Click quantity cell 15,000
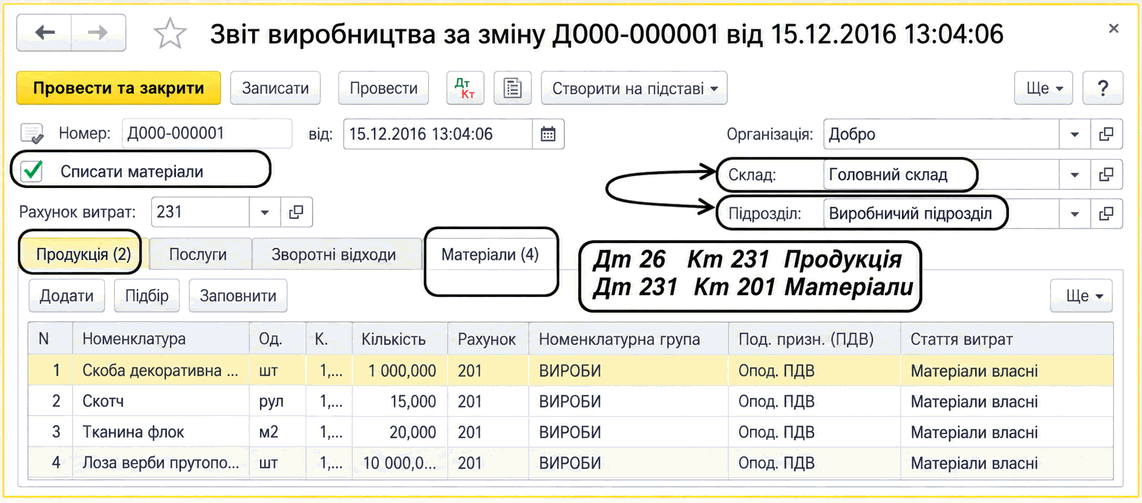Viewport: 1142px width, 503px height. [400, 402]
